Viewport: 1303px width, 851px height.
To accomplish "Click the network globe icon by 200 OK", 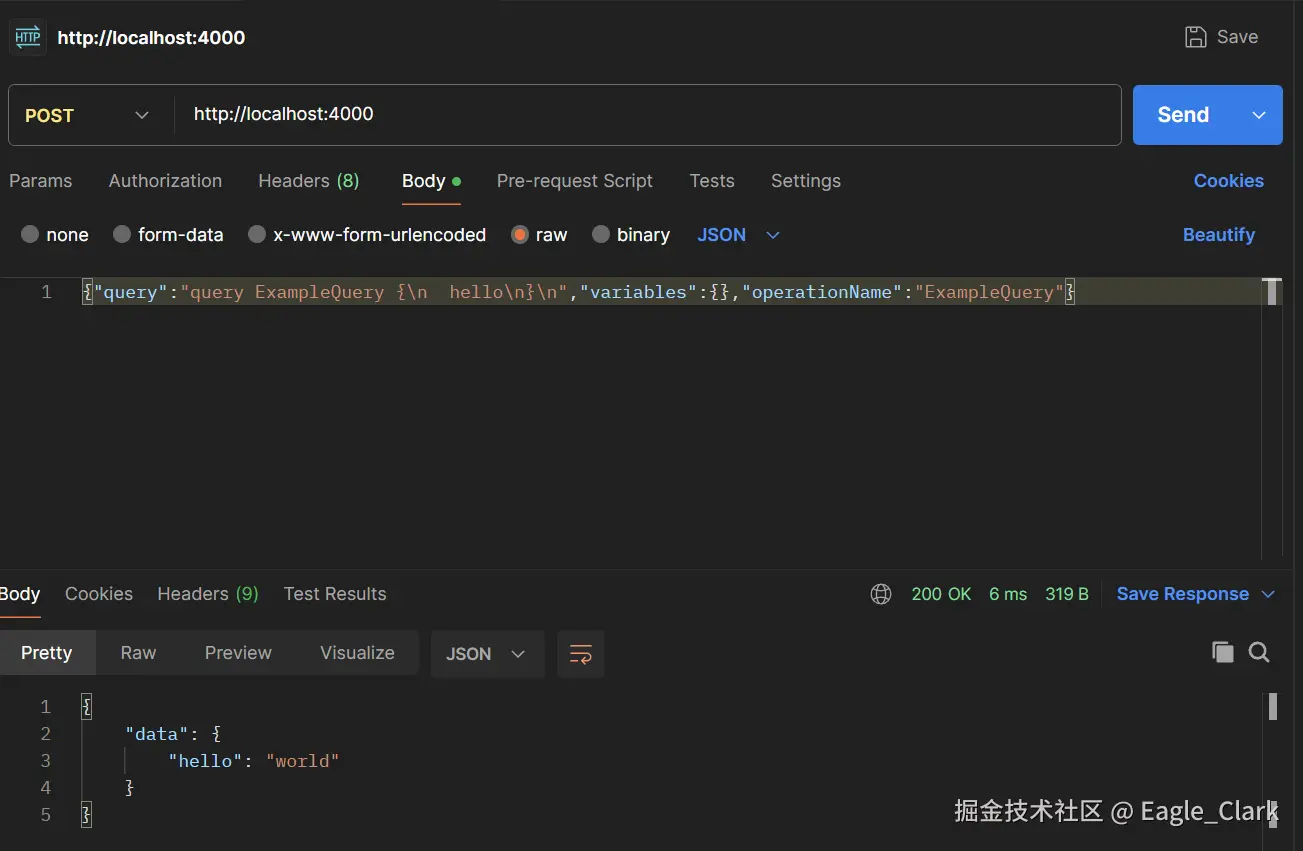I will [x=881, y=594].
